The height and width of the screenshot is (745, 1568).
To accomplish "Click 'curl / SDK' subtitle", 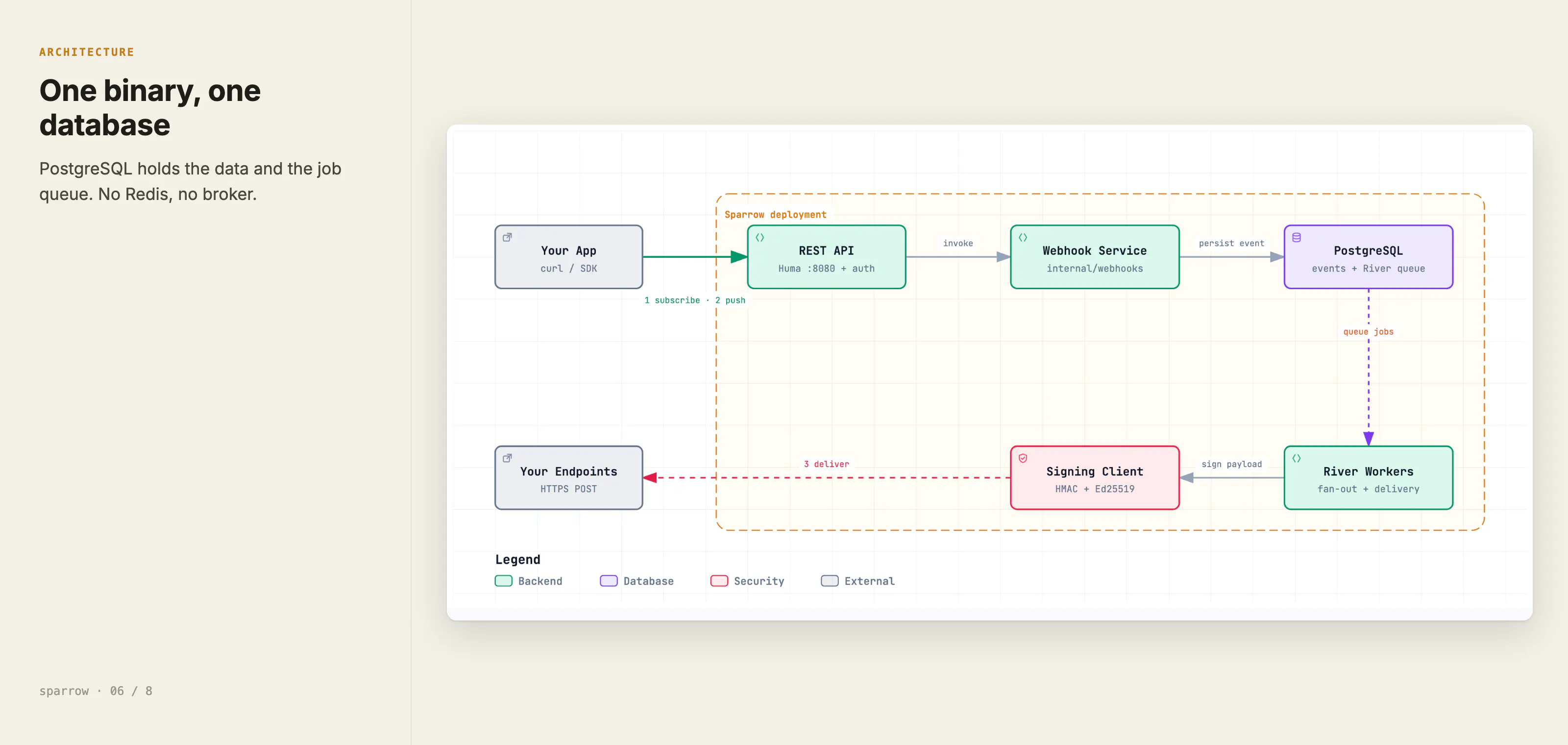I will coord(568,269).
